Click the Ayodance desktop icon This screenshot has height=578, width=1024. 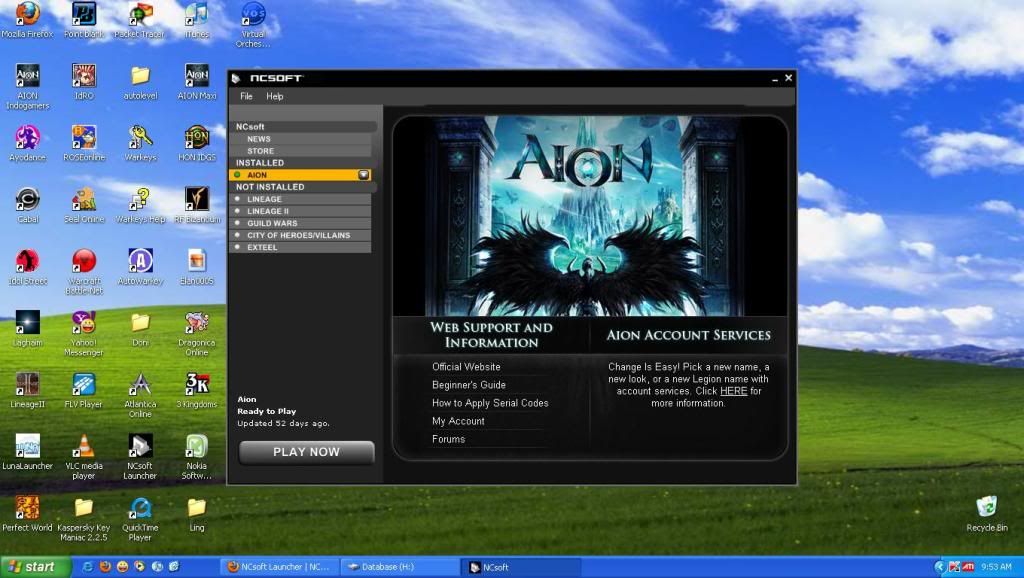(x=27, y=143)
